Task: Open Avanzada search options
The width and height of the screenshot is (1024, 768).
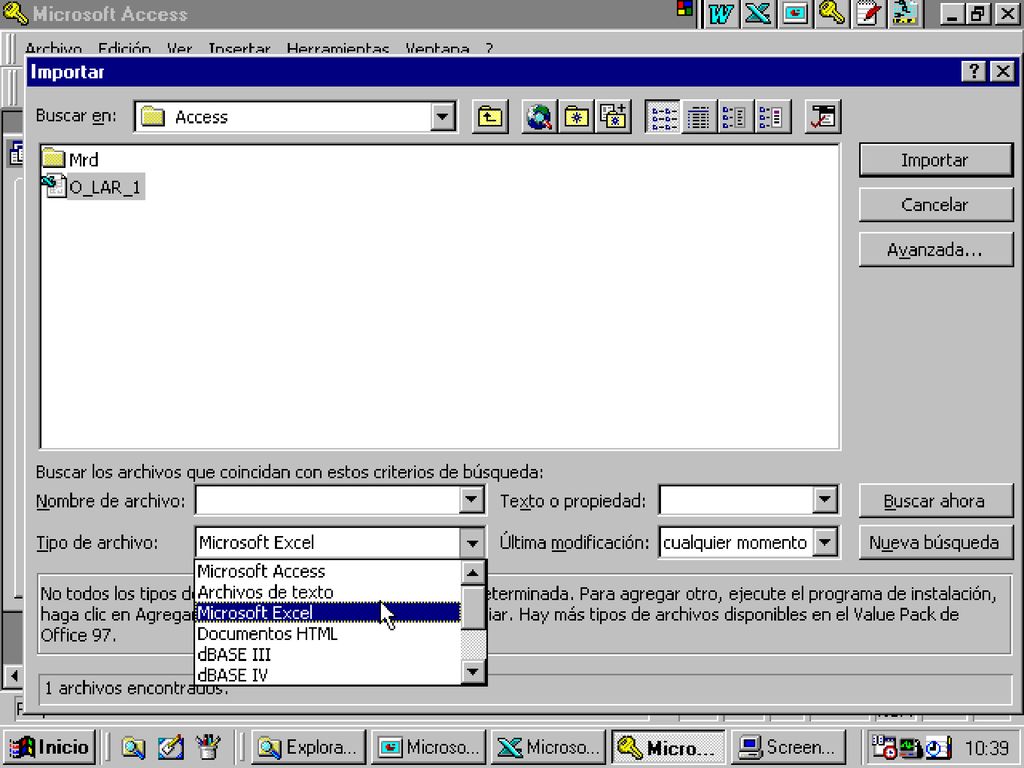Action: point(935,250)
